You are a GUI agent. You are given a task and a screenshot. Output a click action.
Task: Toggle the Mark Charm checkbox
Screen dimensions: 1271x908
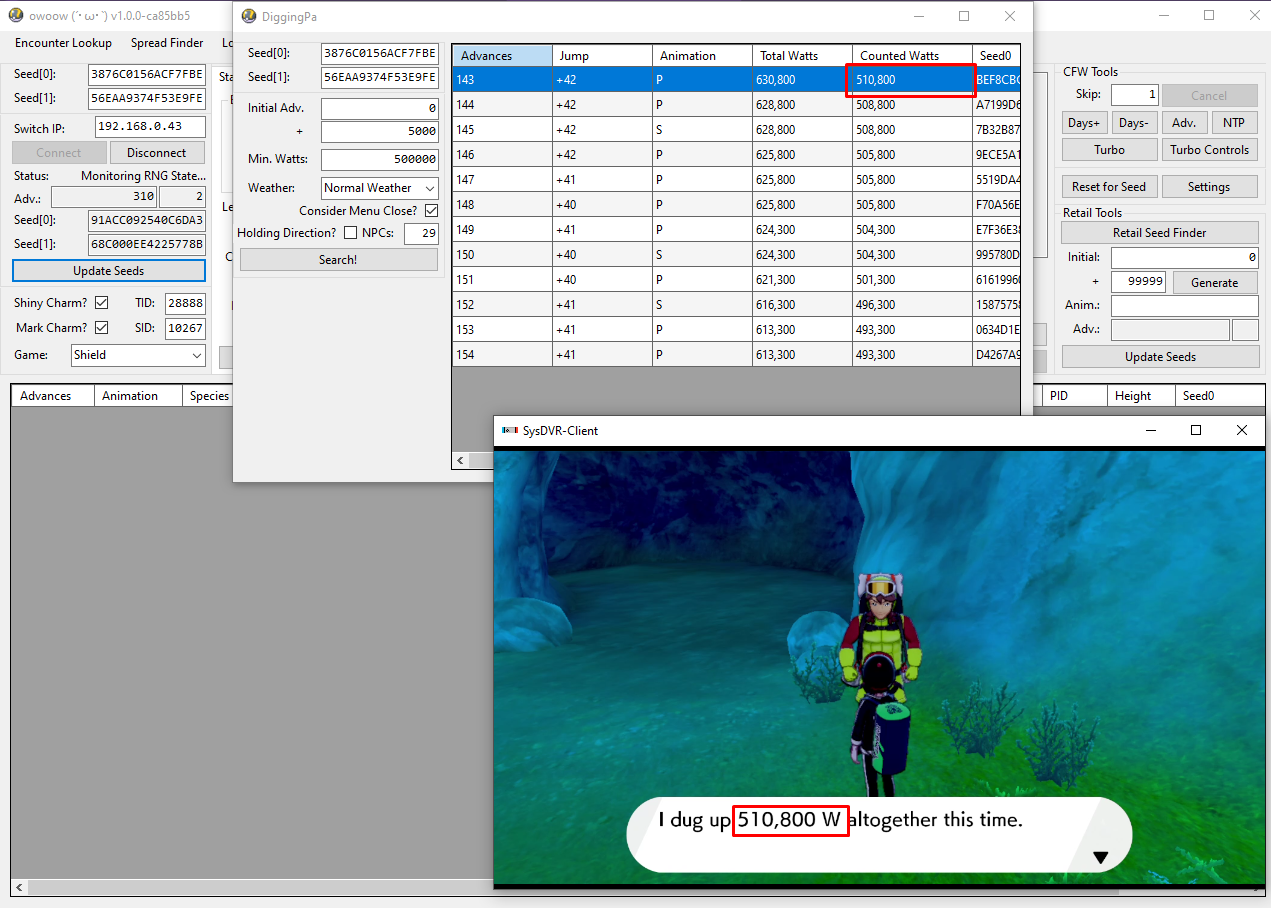[101, 327]
